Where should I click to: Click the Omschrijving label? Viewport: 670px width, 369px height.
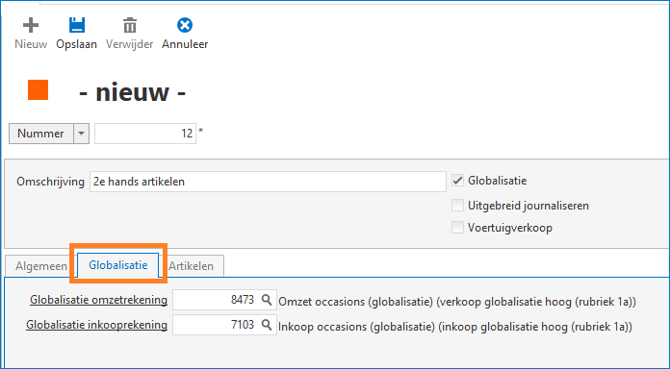pyautogui.click(x=50, y=182)
